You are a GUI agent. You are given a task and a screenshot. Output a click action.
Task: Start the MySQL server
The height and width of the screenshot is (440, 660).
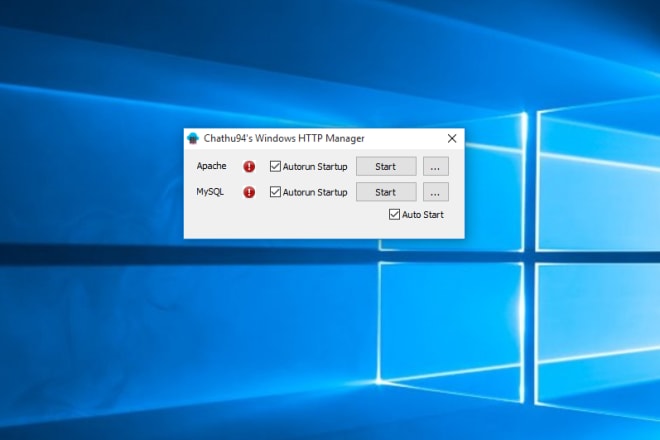click(386, 192)
